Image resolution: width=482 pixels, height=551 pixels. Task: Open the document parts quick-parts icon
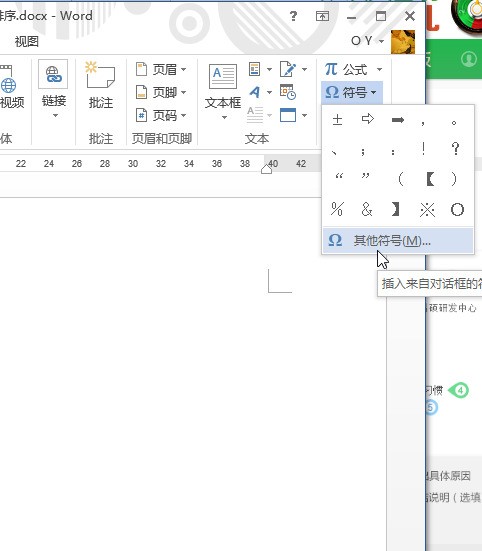click(x=254, y=69)
